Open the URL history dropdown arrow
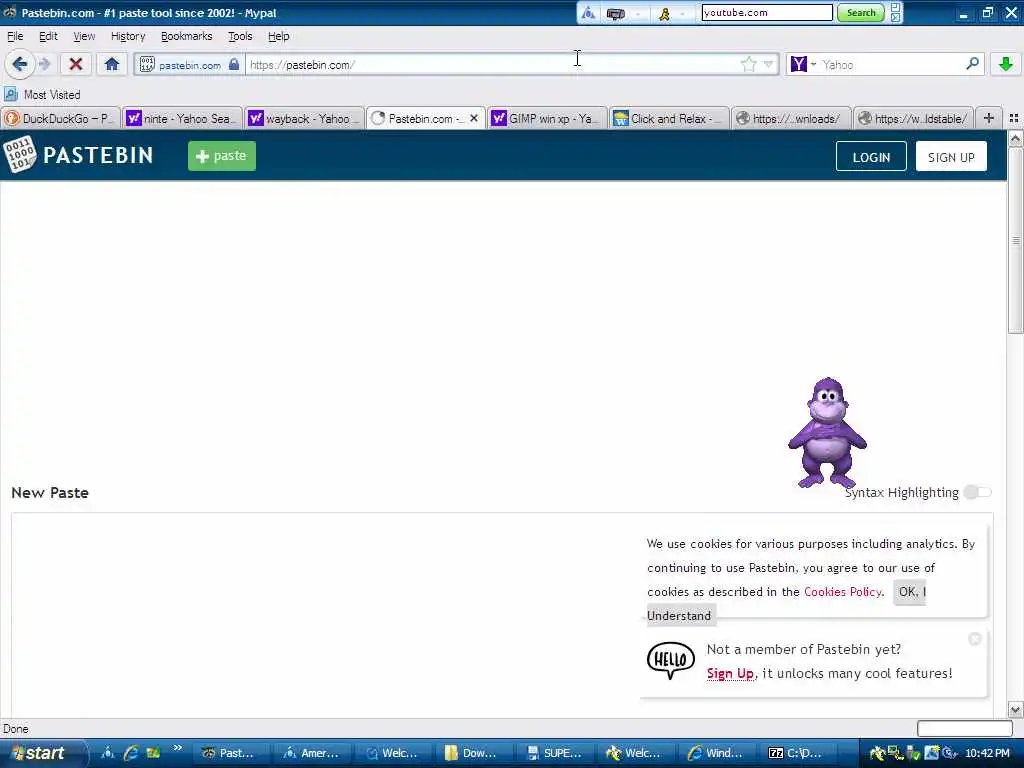 click(x=768, y=64)
